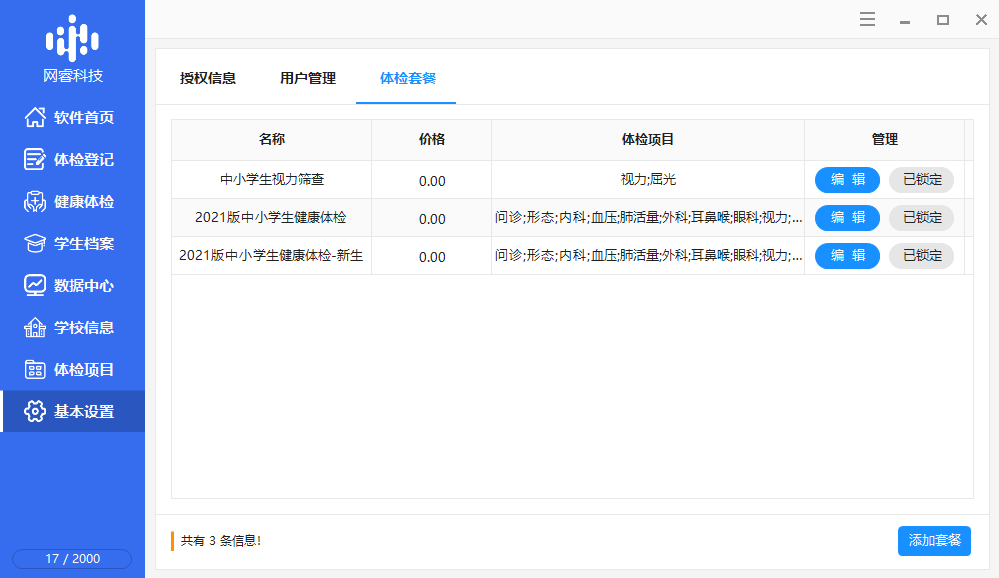Open 体检项目 menu label

tap(84, 370)
